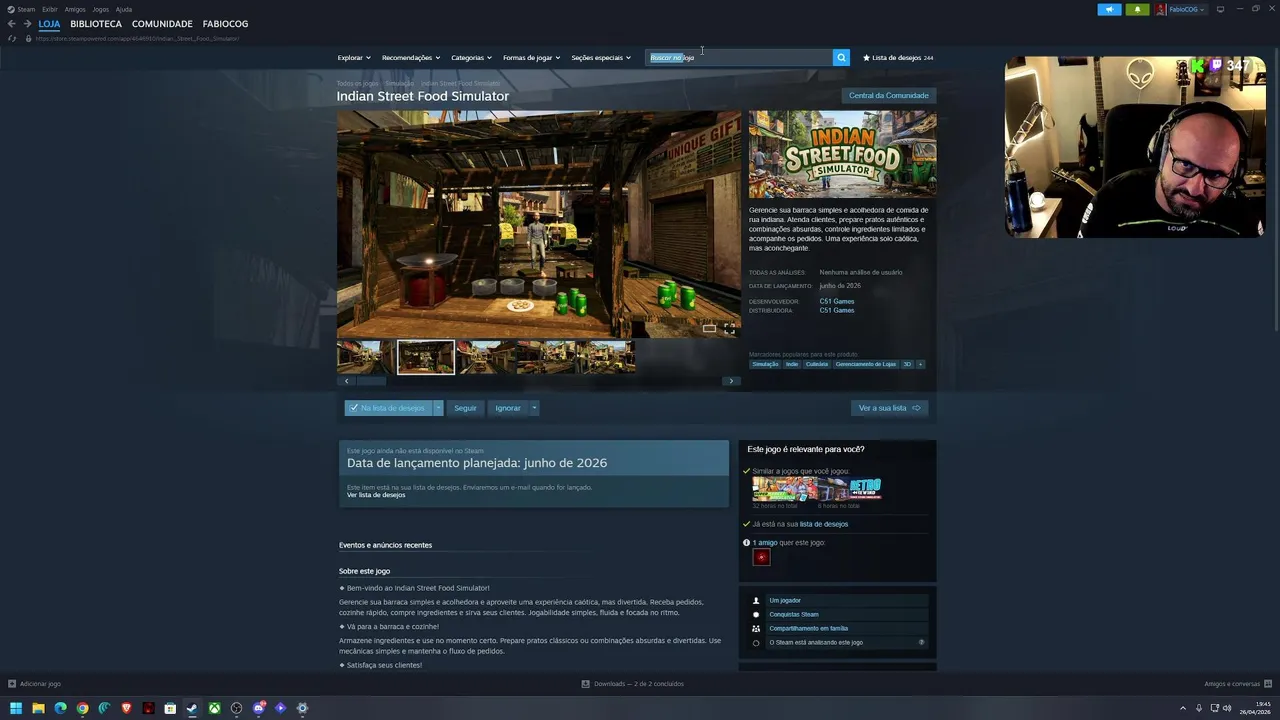Screen dimensions: 1280x720
Task: Select the highlighted second screenshot thumbnail
Action: pos(426,357)
